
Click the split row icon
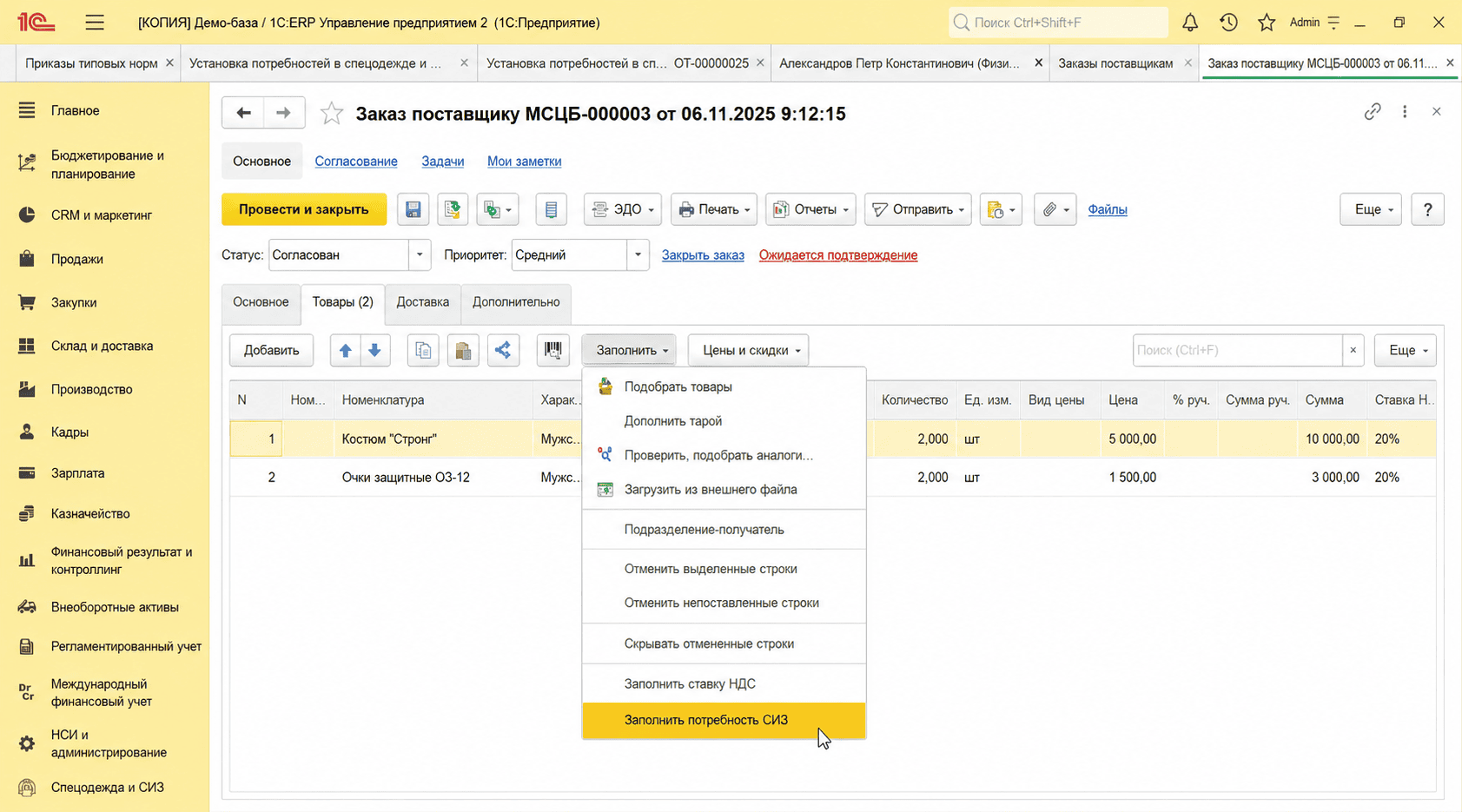pos(503,350)
